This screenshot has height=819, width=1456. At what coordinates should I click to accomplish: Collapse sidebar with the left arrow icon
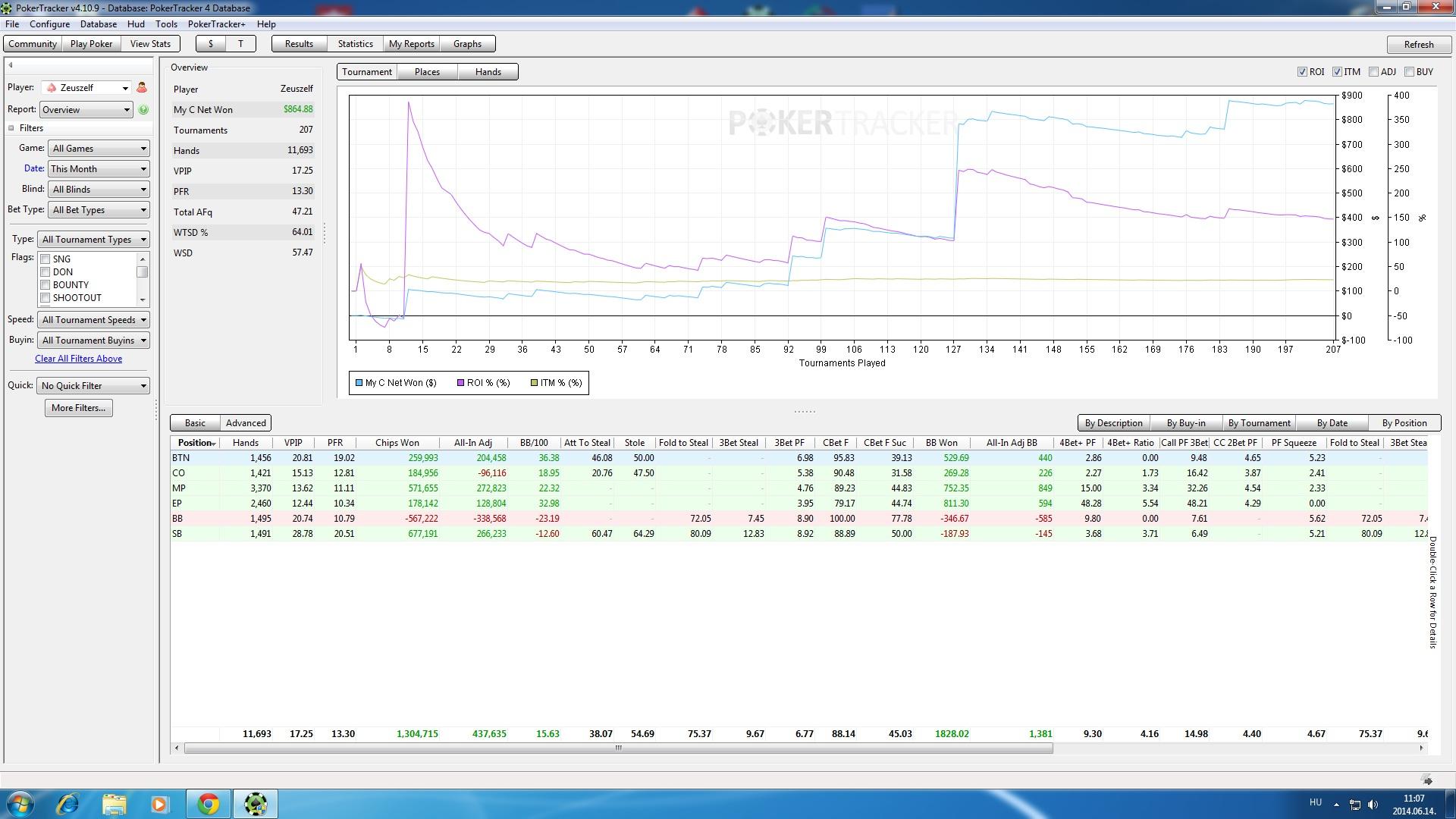point(11,65)
